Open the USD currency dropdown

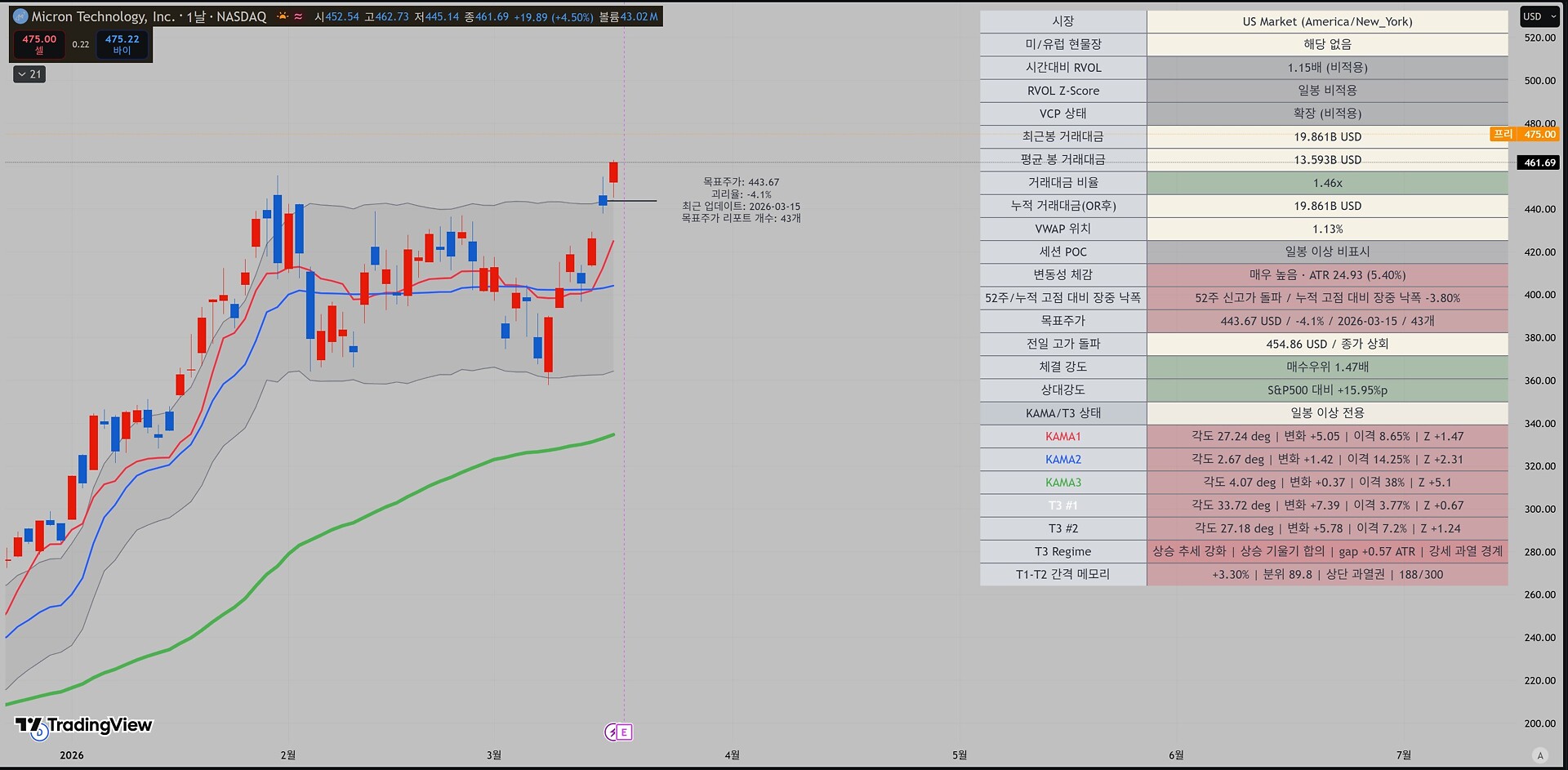1538,16
